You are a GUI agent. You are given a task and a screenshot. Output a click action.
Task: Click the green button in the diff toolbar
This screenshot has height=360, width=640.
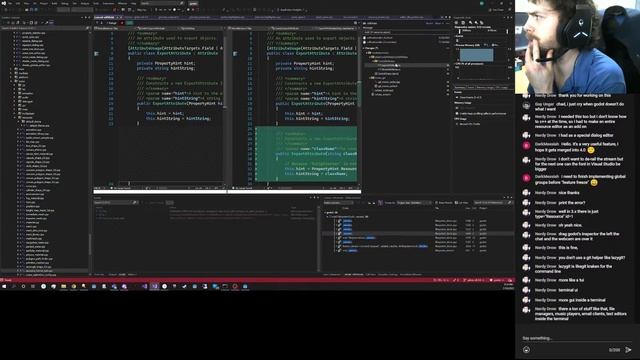pyautogui.click(x=129, y=23)
